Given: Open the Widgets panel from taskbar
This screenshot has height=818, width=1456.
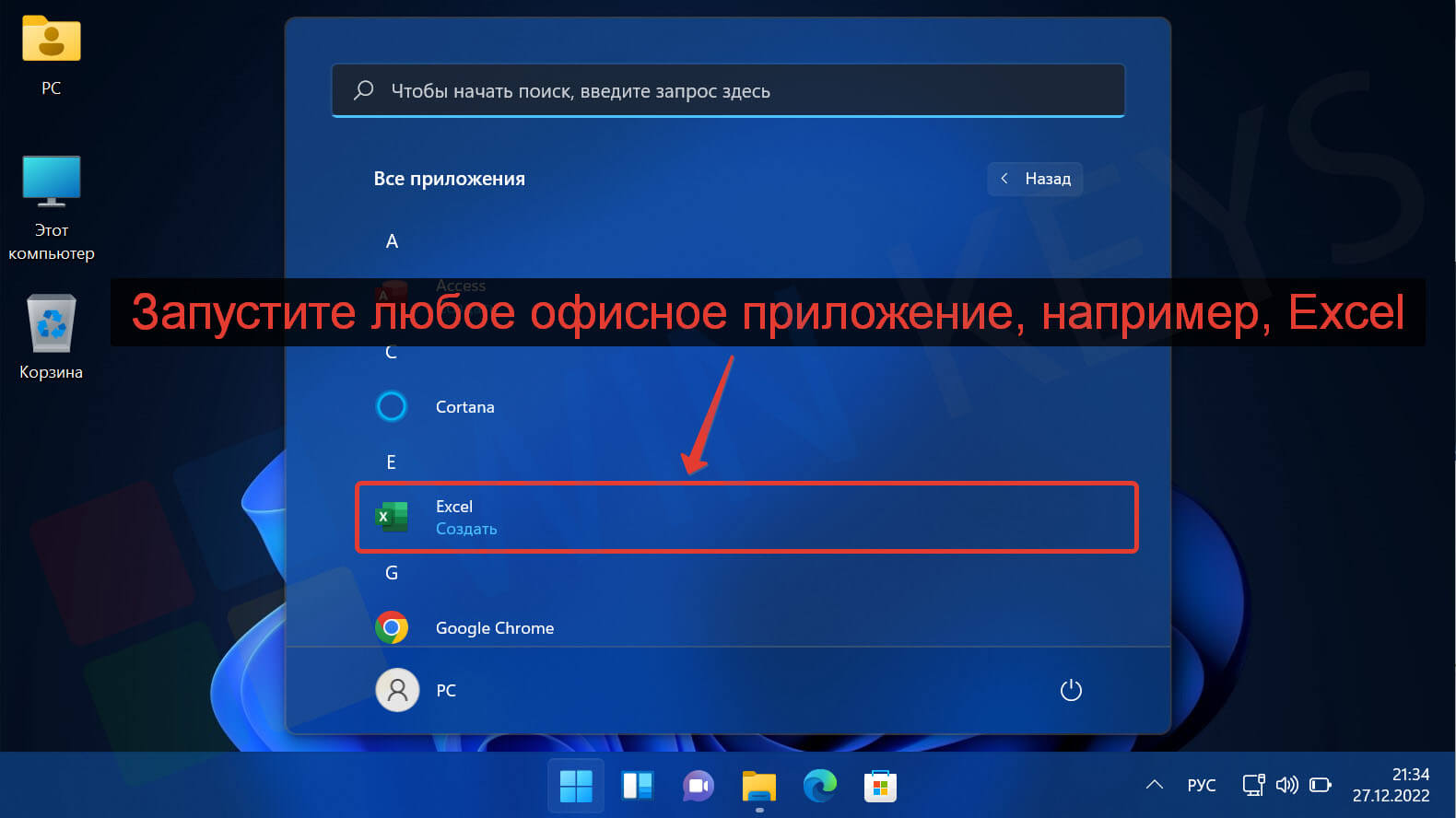Looking at the screenshot, I should click(x=637, y=786).
